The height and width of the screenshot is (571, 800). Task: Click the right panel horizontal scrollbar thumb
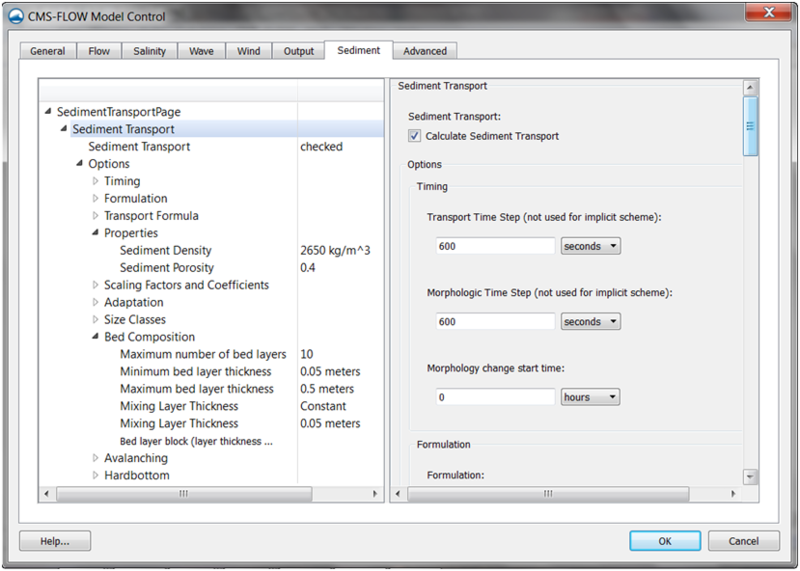point(548,493)
